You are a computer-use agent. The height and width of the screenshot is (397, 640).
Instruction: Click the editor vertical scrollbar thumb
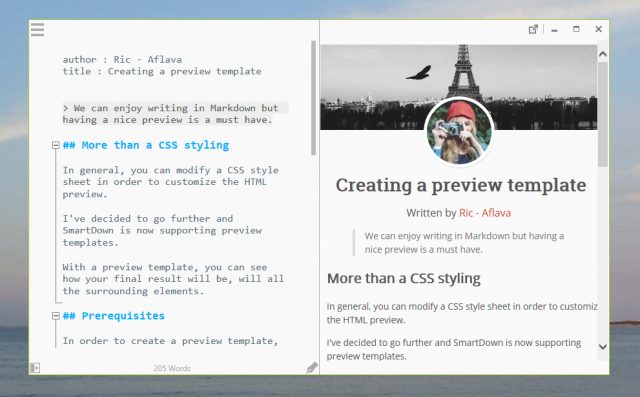click(x=313, y=98)
